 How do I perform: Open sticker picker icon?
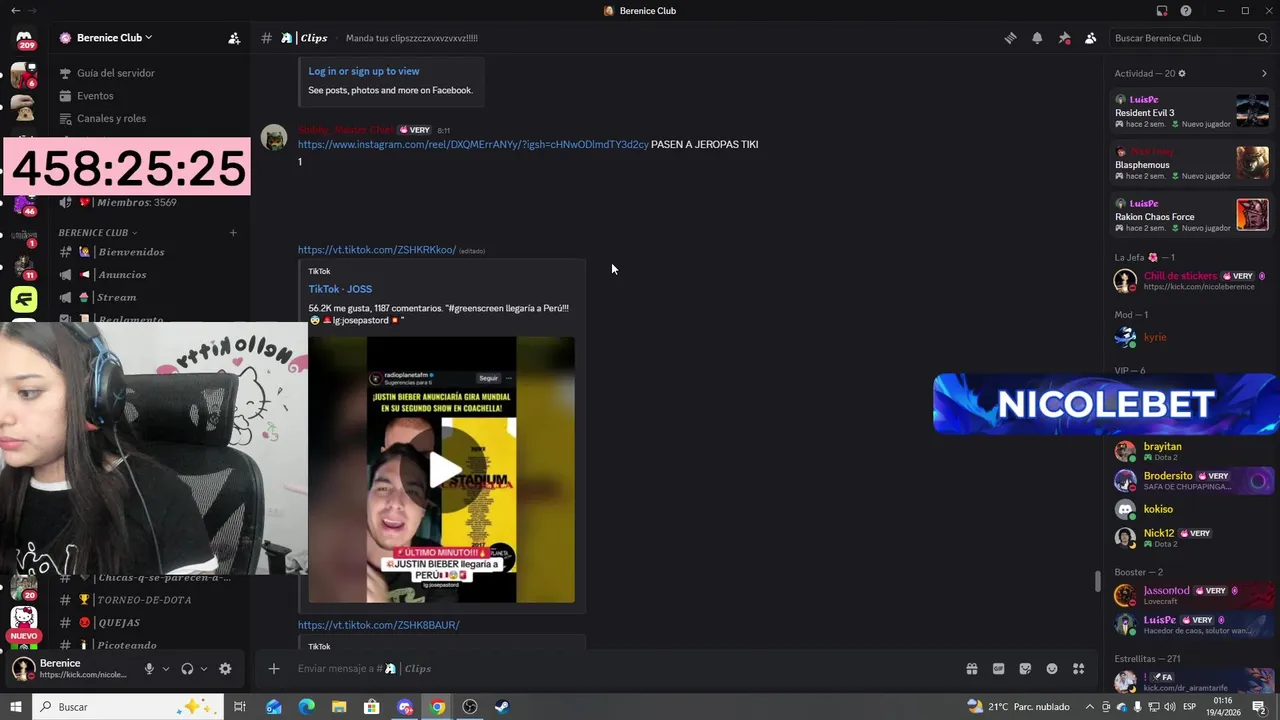click(1025, 669)
